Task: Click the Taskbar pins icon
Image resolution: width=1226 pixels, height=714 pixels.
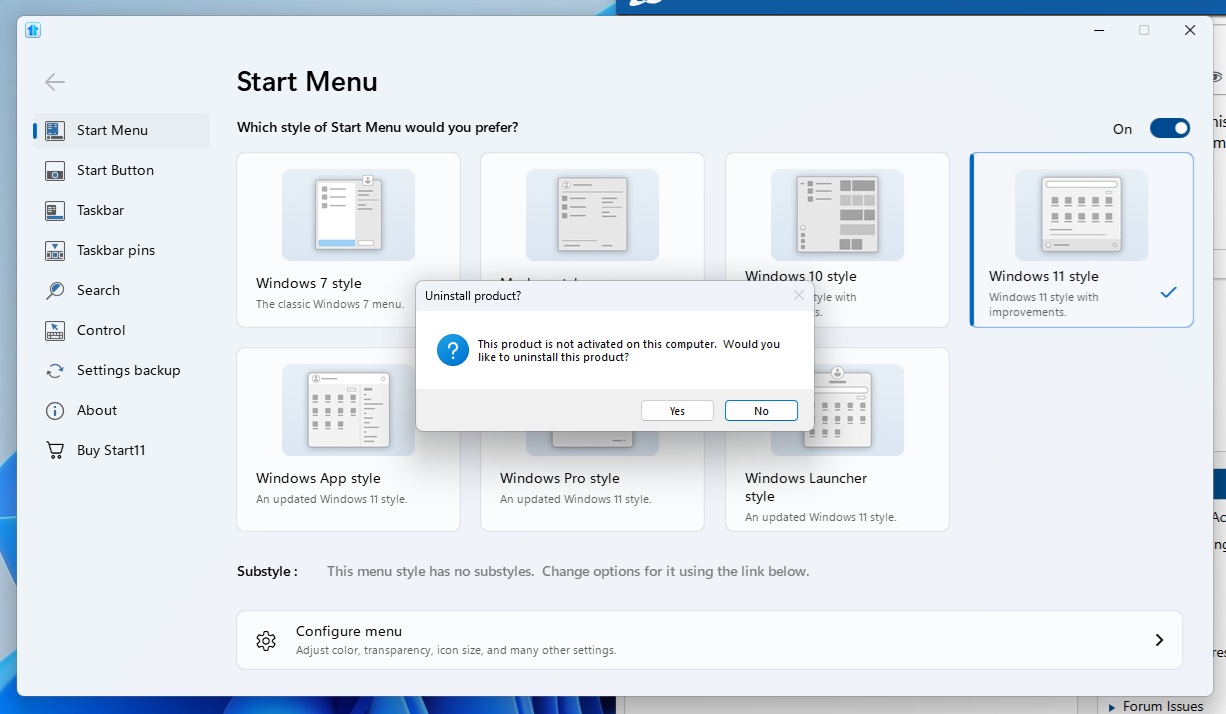Action: (56, 251)
